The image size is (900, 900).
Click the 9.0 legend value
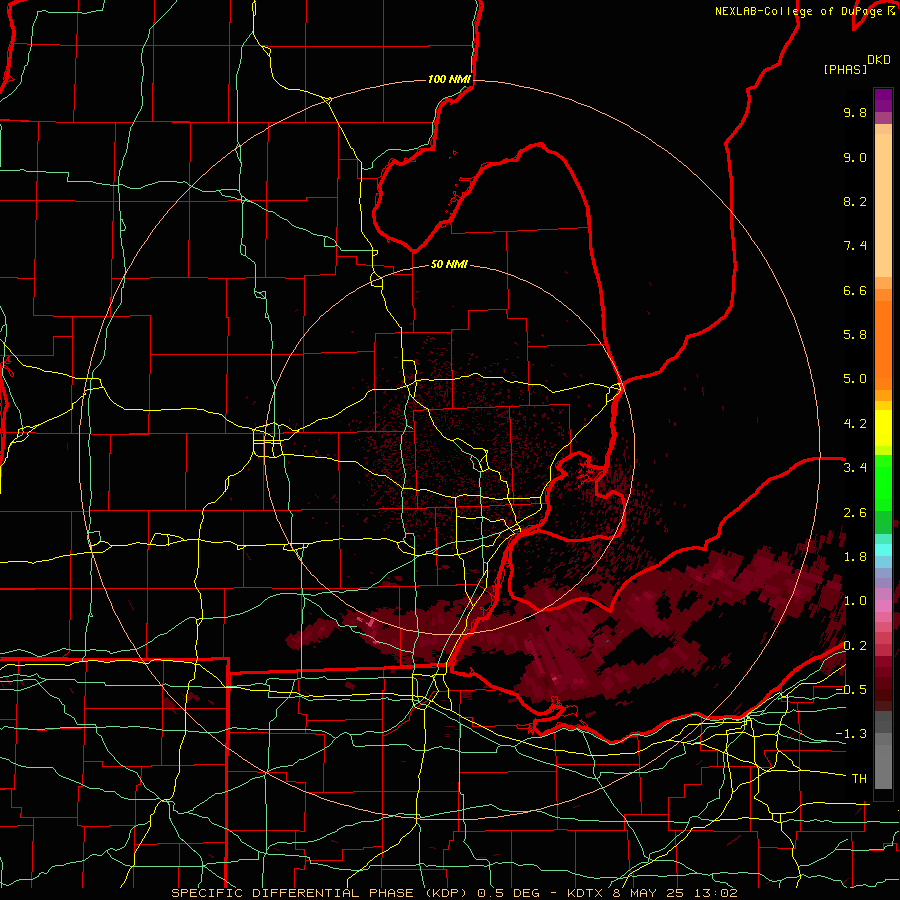click(855, 157)
